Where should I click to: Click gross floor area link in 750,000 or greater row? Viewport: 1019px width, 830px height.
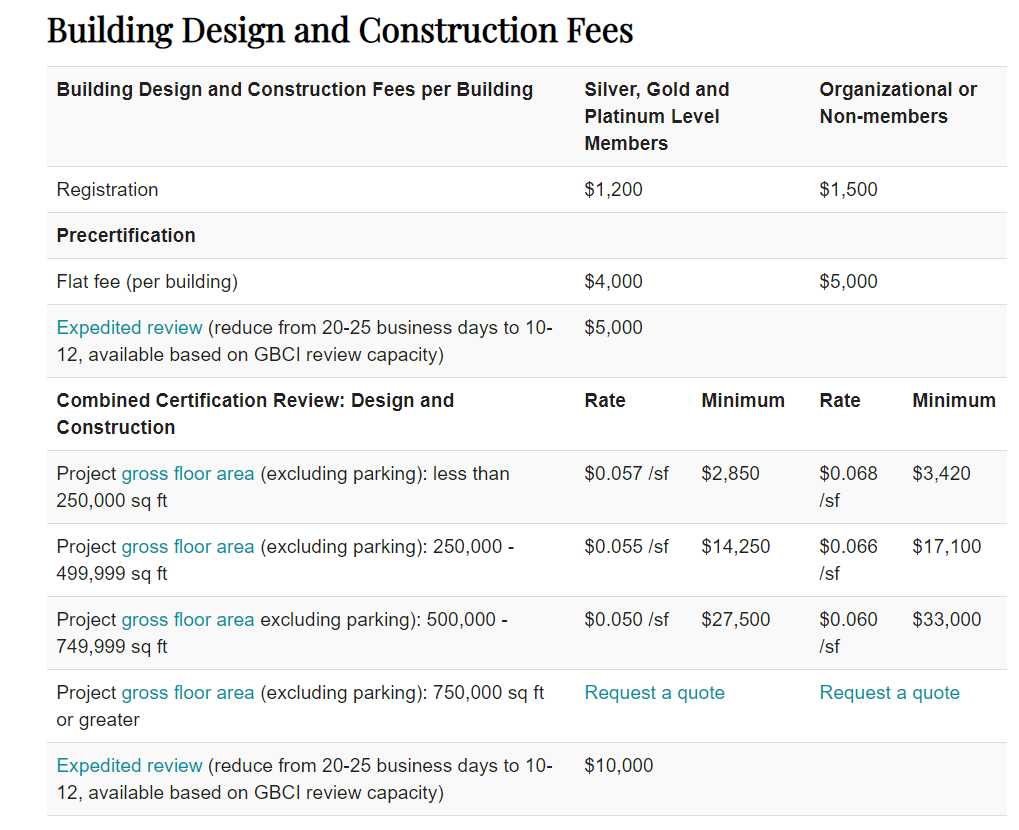[x=187, y=693]
